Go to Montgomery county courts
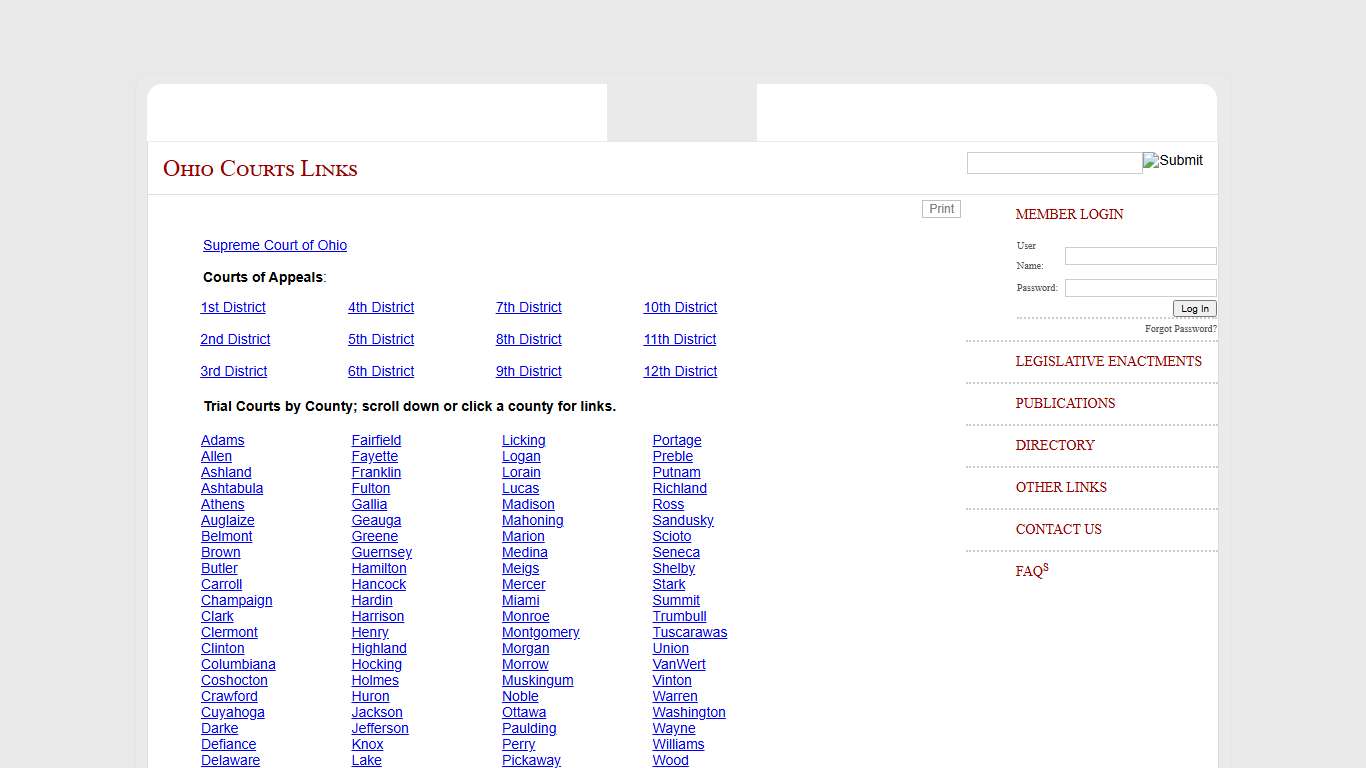 540,633
